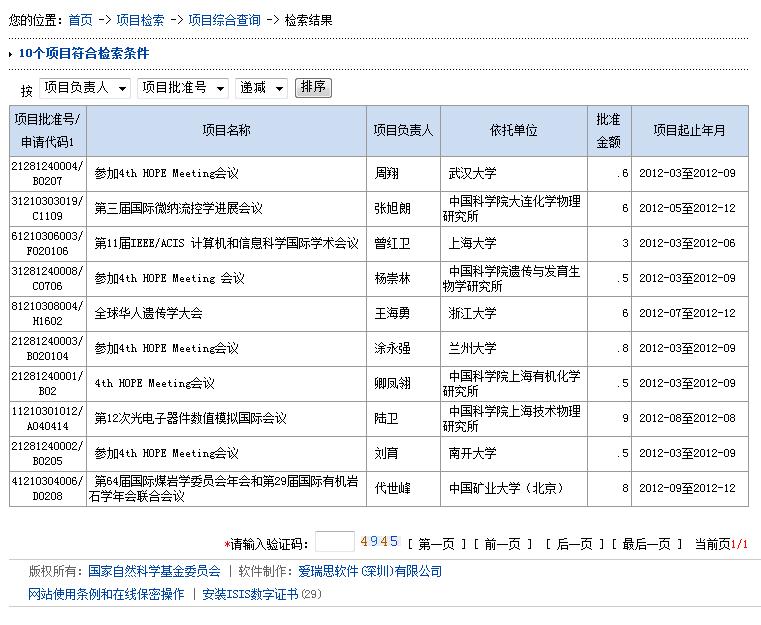Select person 张旭朗 cell
The image size is (761, 625).
tap(403, 209)
